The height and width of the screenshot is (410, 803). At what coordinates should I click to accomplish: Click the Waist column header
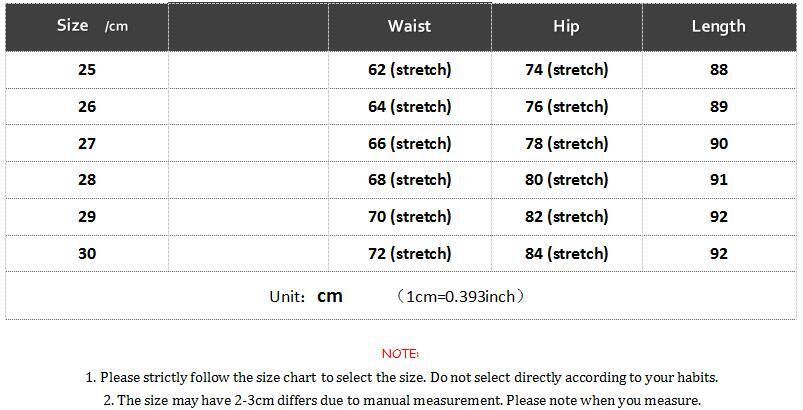point(409,26)
